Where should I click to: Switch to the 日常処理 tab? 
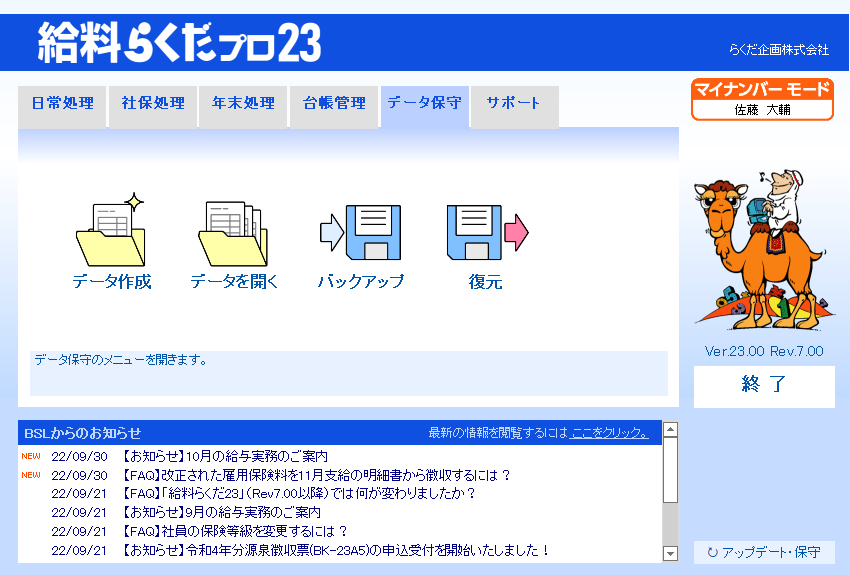[62, 106]
